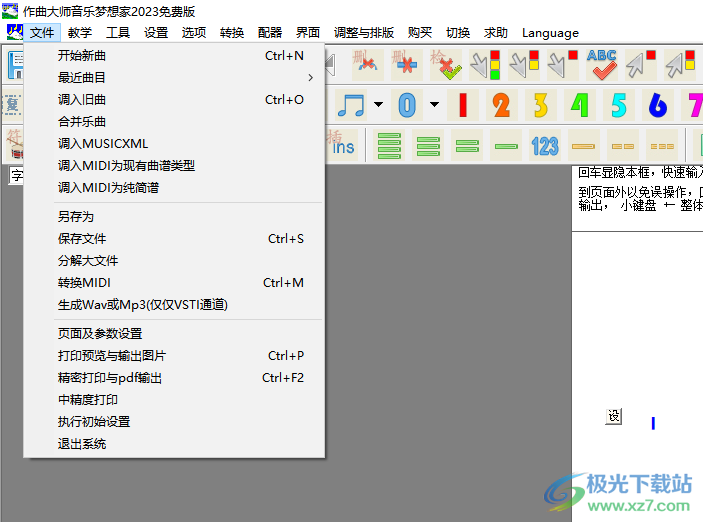Select the yellow number 3 note
703x522 pixels.
tap(541, 105)
